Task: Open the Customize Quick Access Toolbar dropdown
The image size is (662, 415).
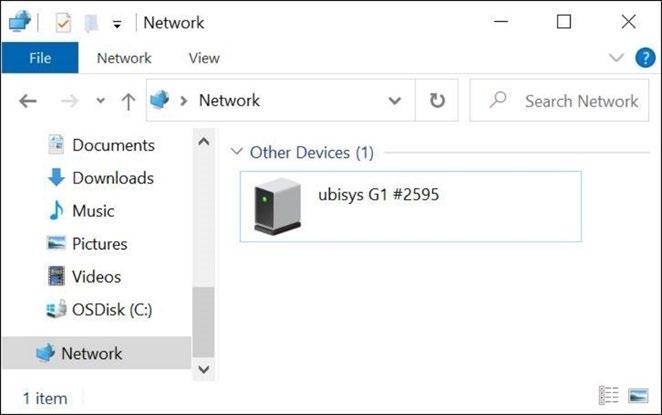Action: (117, 24)
